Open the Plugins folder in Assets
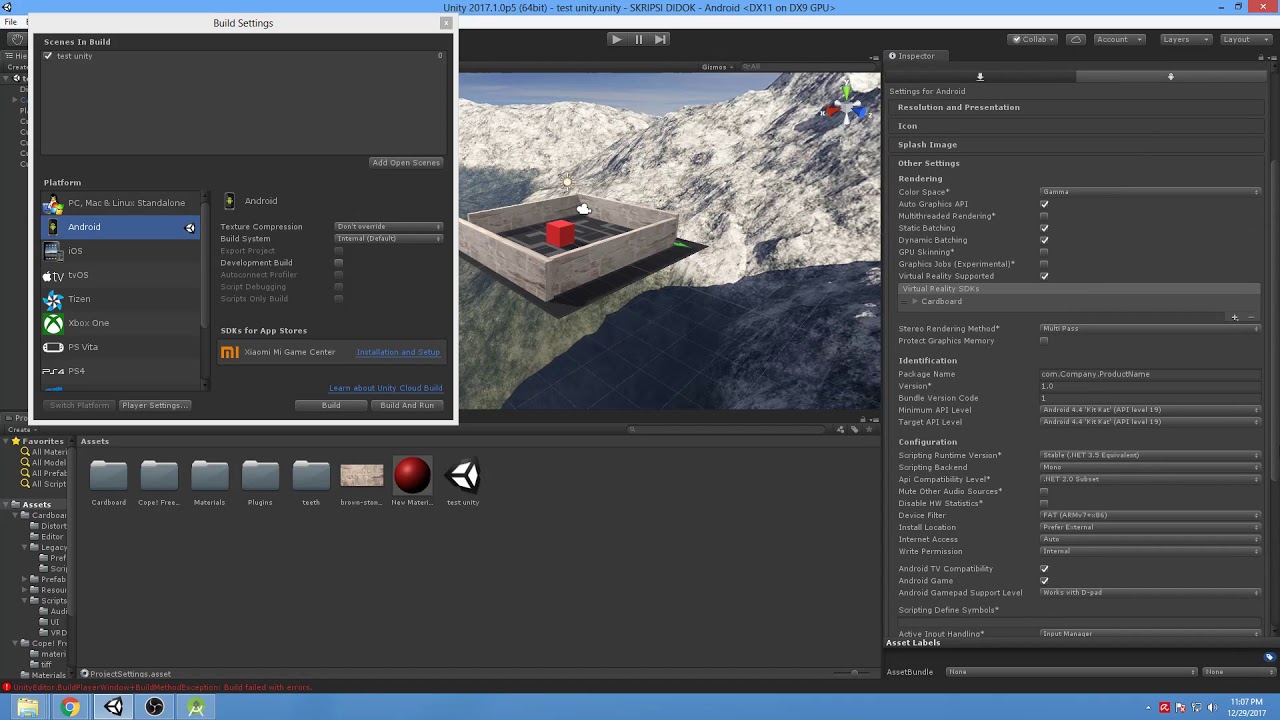This screenshot has width=1280, height=720. (260, 476)
